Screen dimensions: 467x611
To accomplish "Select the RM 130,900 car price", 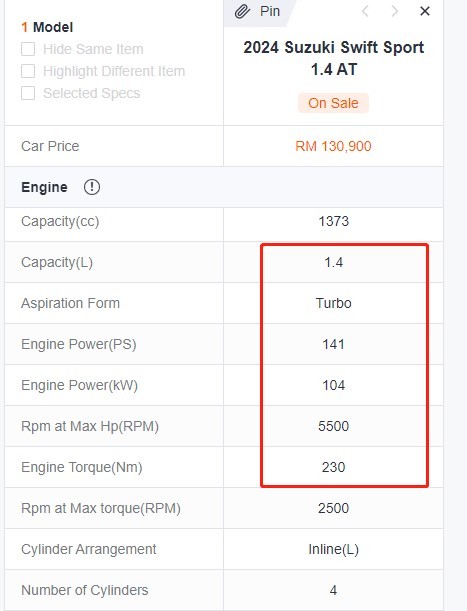I will (x=333, y=146).
